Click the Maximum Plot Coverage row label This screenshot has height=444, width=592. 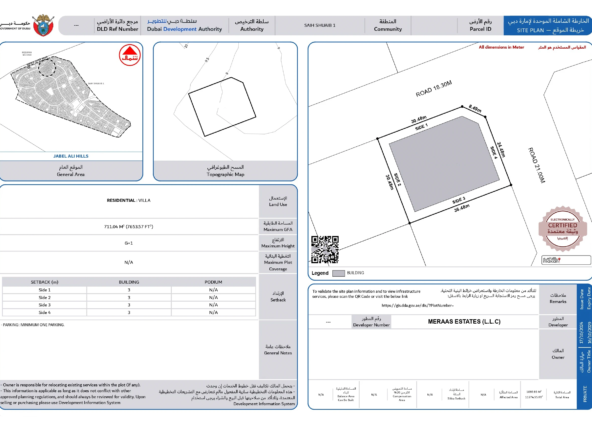click(278, 262)
